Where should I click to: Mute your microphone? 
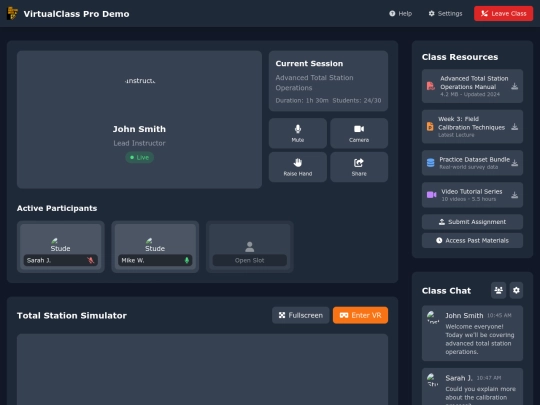point(298,133)
